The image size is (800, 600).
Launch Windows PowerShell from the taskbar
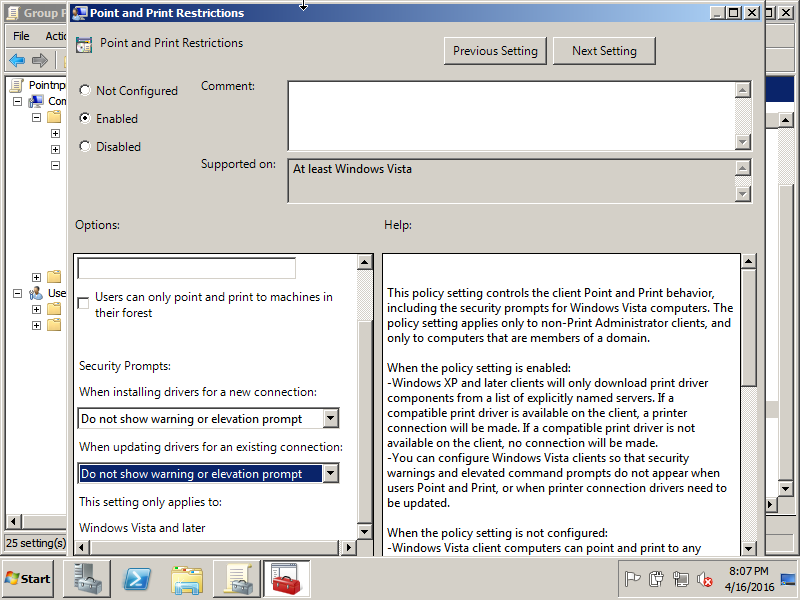137,579
